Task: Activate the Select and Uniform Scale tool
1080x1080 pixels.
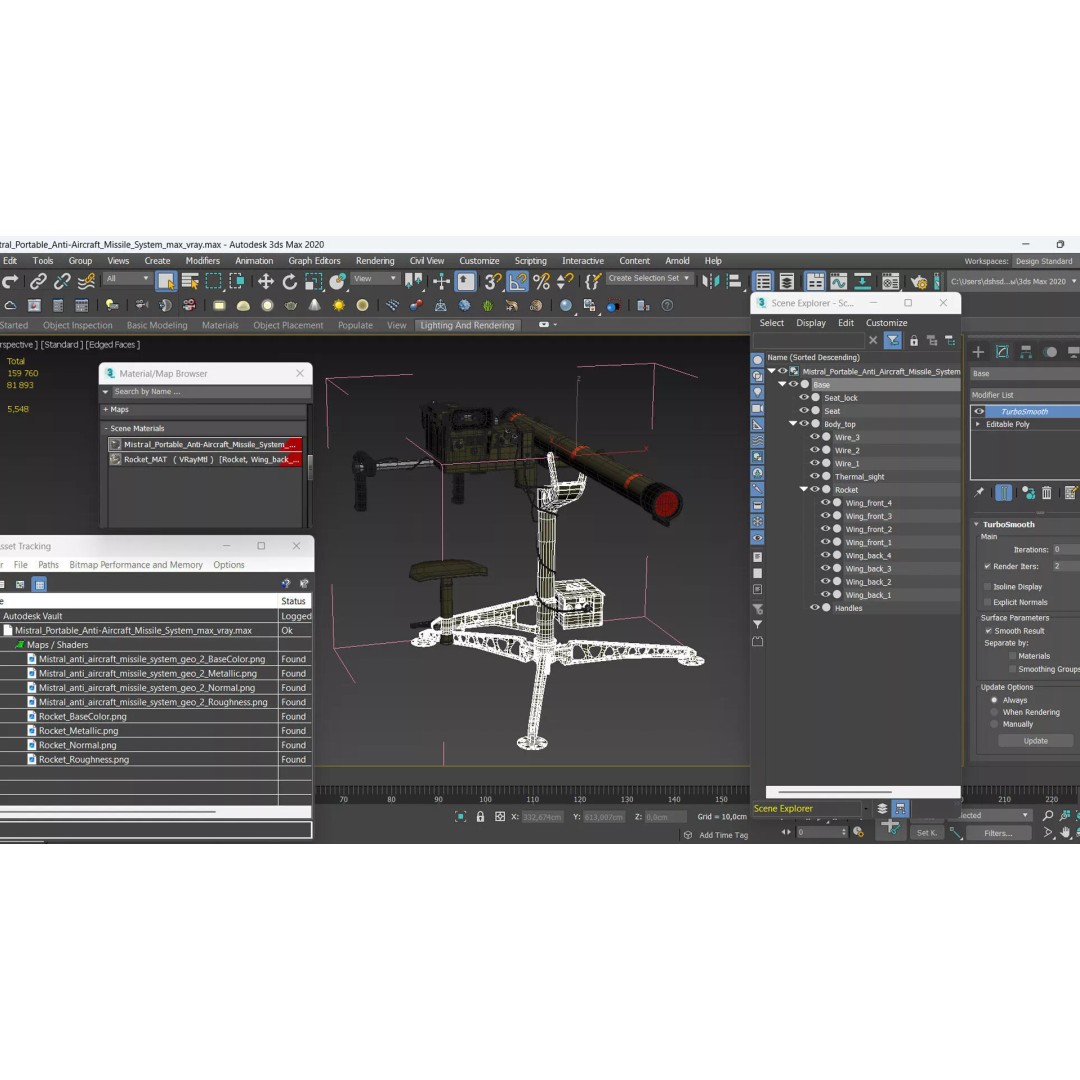Action: pos(313,281)
